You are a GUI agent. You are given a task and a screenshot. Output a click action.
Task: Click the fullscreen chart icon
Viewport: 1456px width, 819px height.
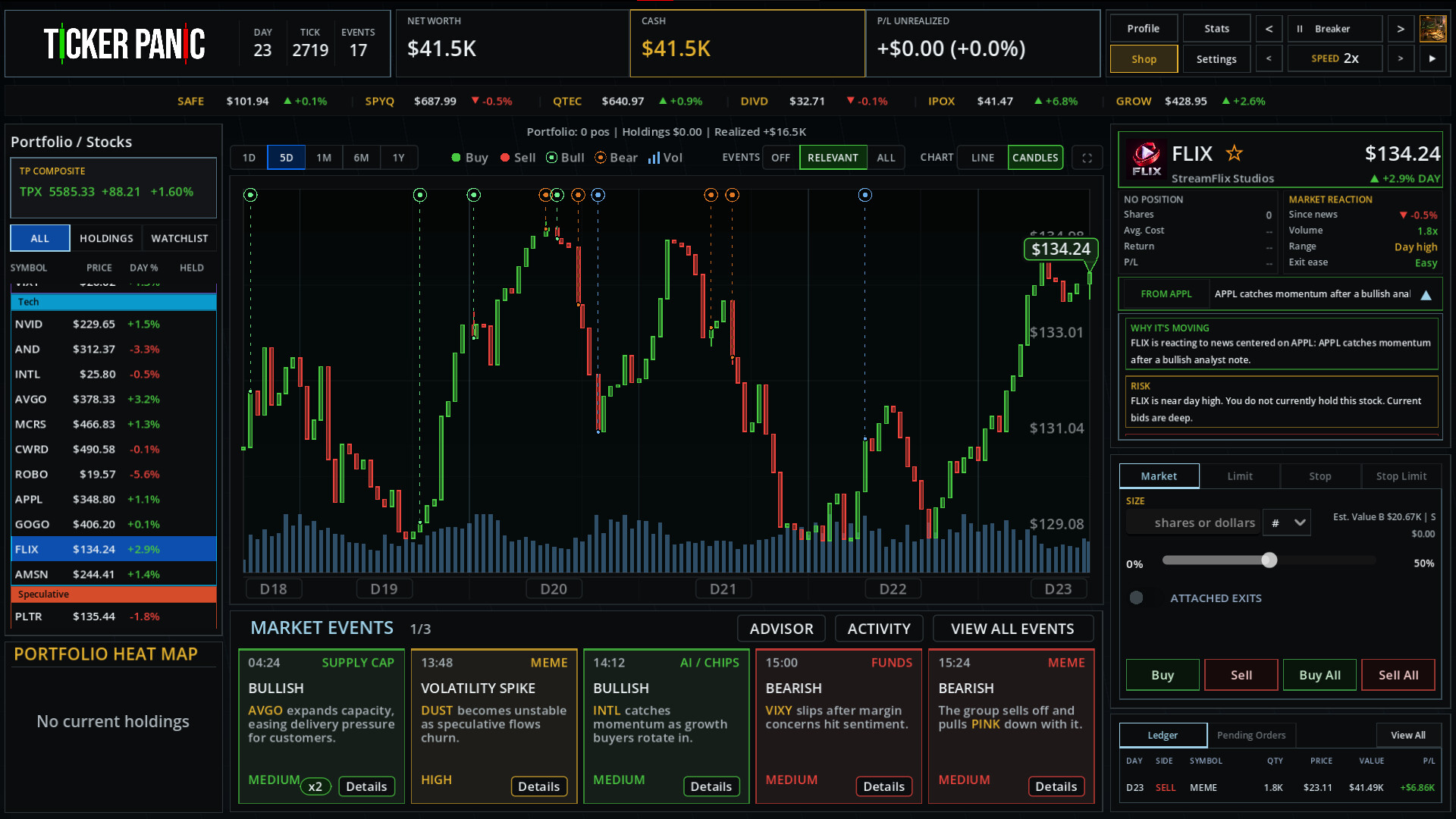point(1087,158)
